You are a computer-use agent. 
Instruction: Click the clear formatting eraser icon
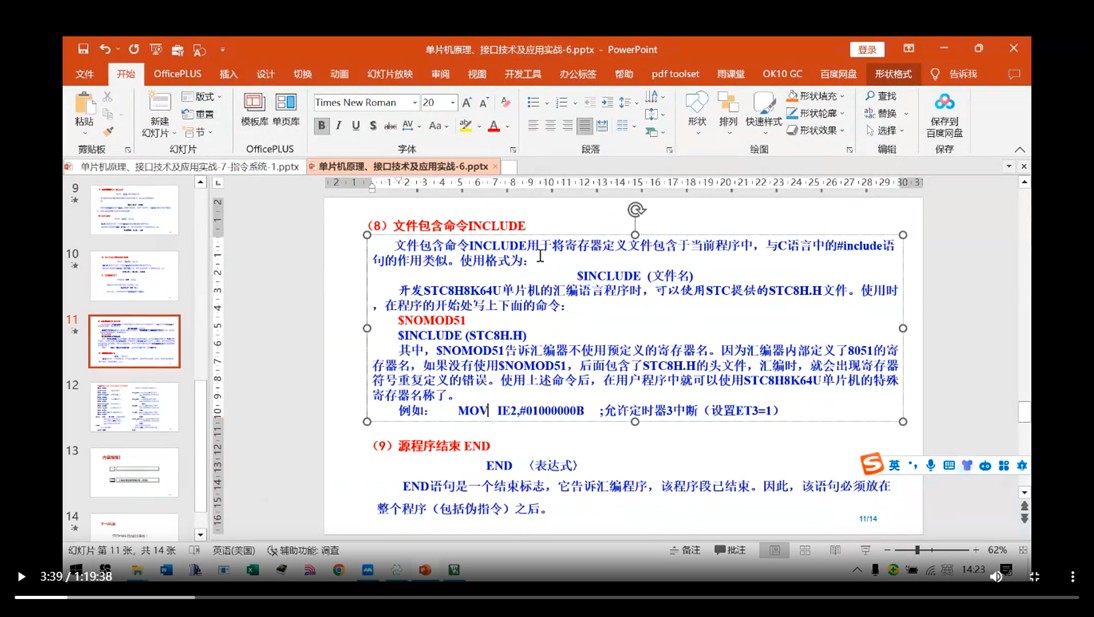(506, 103)
